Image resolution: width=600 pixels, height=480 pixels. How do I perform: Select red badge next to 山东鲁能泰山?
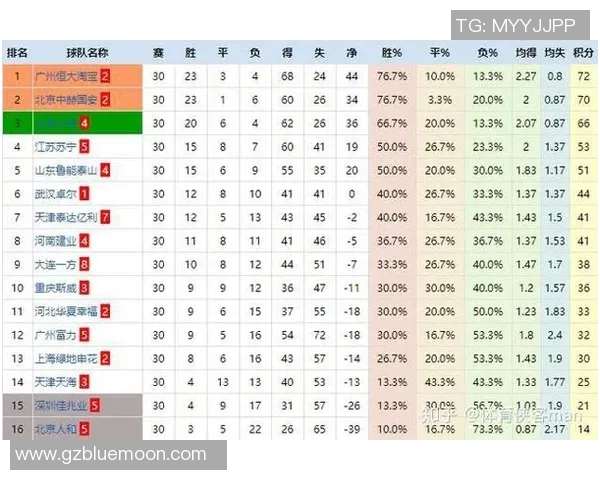click(105, 170)
